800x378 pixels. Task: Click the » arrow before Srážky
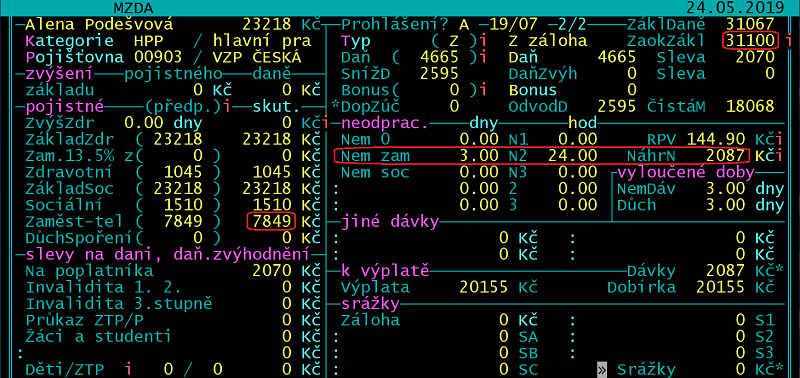click(602, 369)
